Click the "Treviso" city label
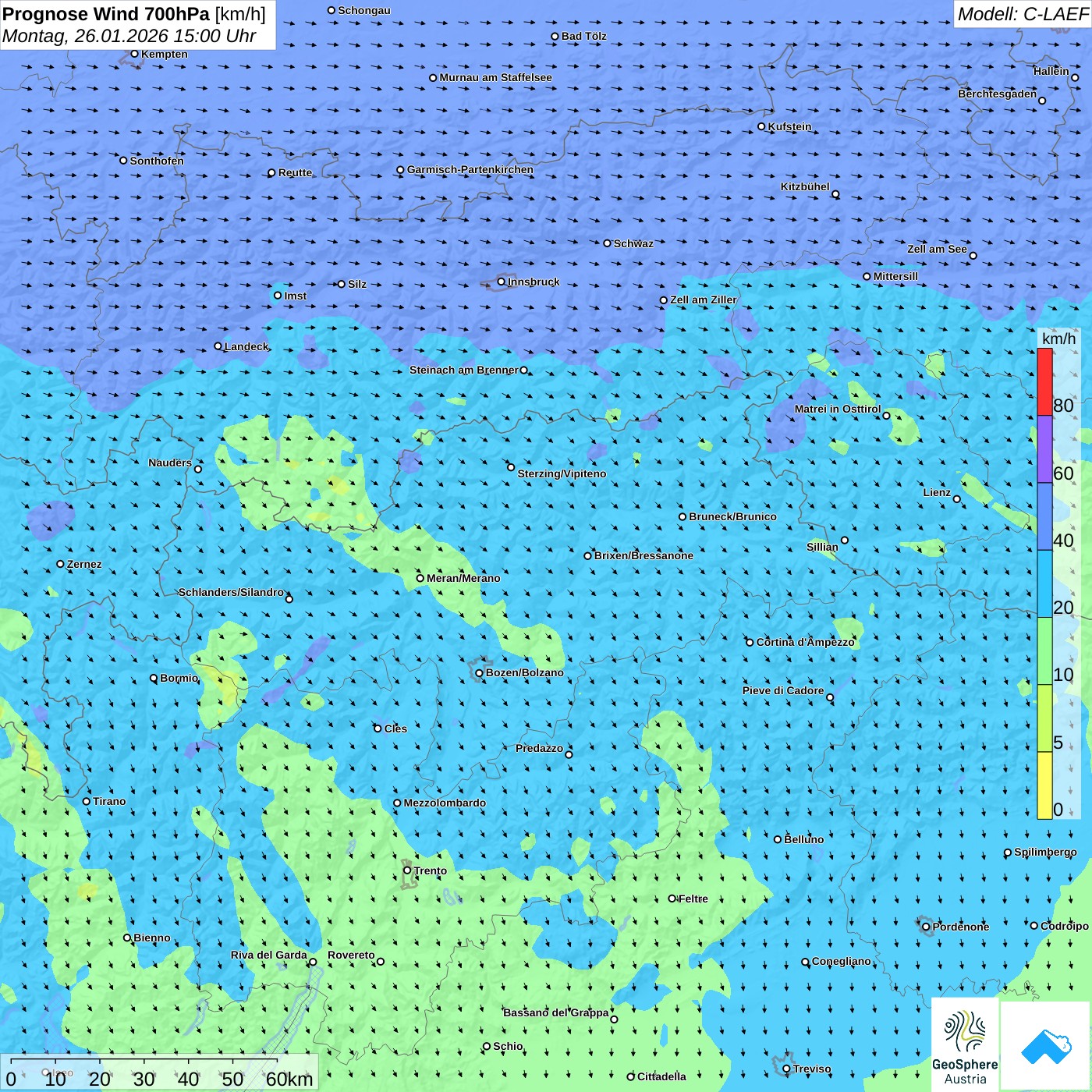This screenshot has width=1092, height=1092. tap(812, 1069)
